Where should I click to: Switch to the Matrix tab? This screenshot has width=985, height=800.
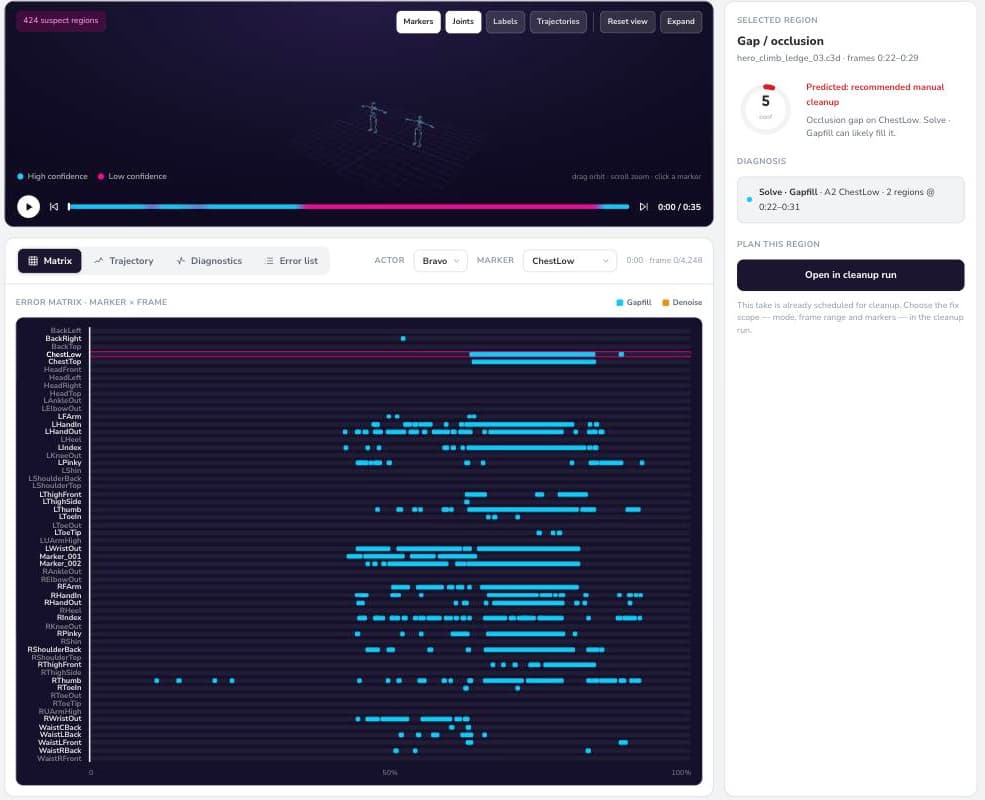(50, 261)
